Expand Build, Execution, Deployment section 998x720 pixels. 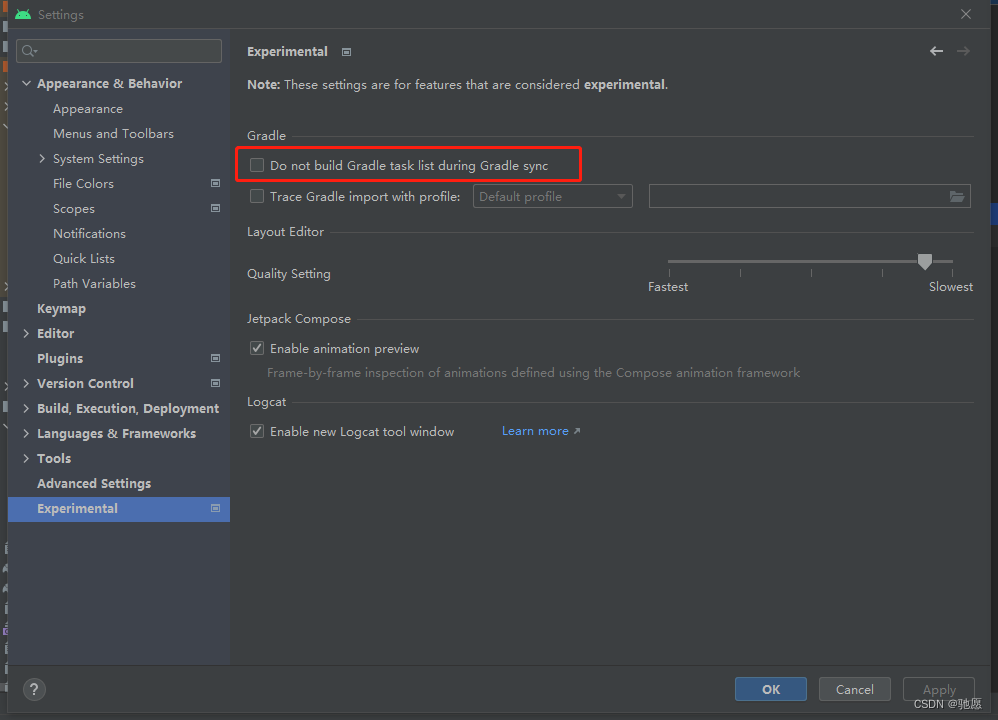point(26,408)
